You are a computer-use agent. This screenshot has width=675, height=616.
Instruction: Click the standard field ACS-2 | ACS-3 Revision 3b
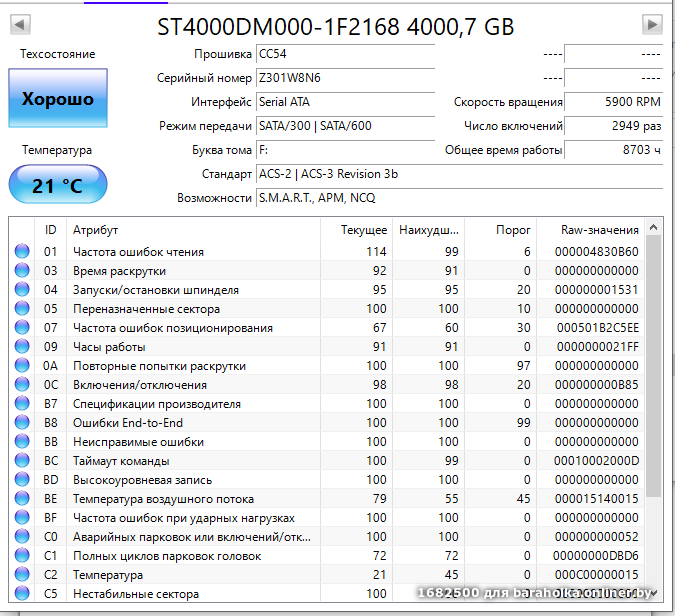pyautogui.click(x=459, y=174)
